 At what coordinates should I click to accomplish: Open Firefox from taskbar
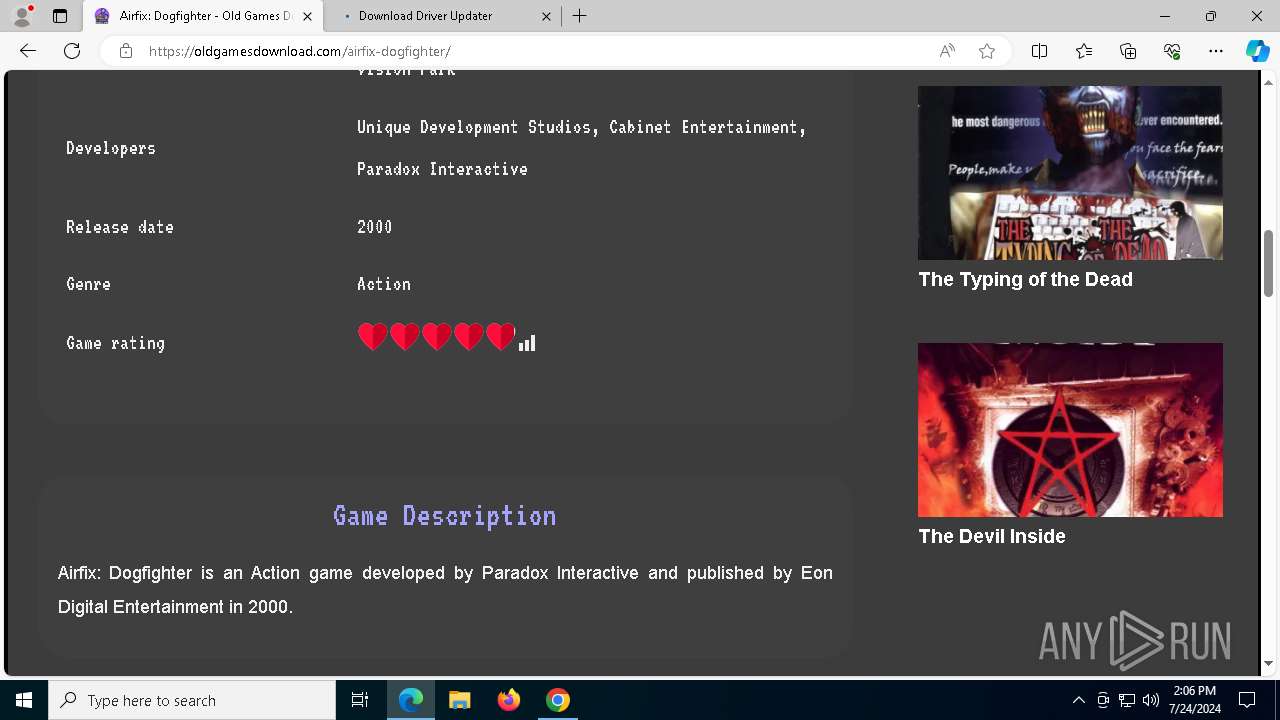[x=509, y=700]
